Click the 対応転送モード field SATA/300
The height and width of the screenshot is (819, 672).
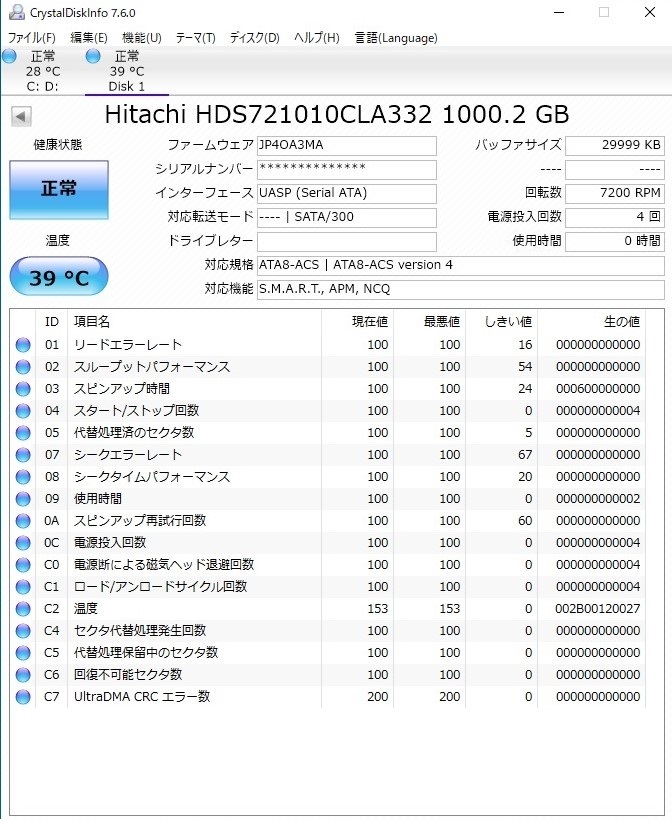click(x=347, y=217)
